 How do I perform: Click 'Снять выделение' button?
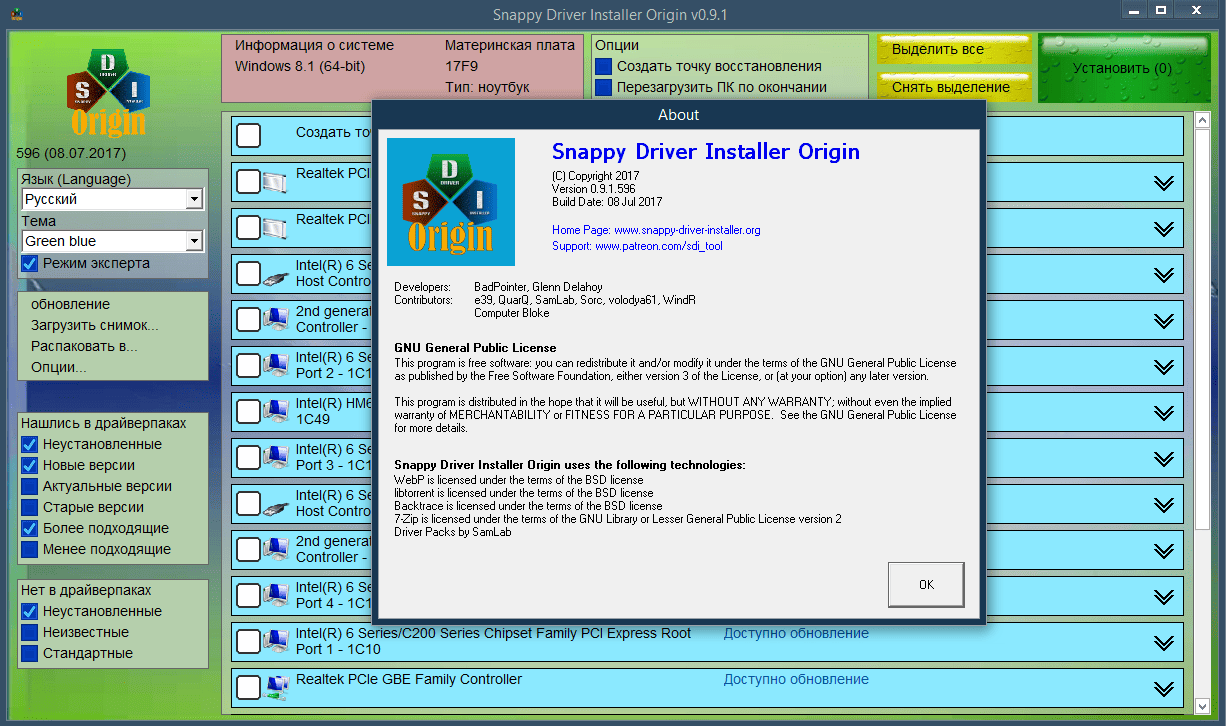(953, 87)
